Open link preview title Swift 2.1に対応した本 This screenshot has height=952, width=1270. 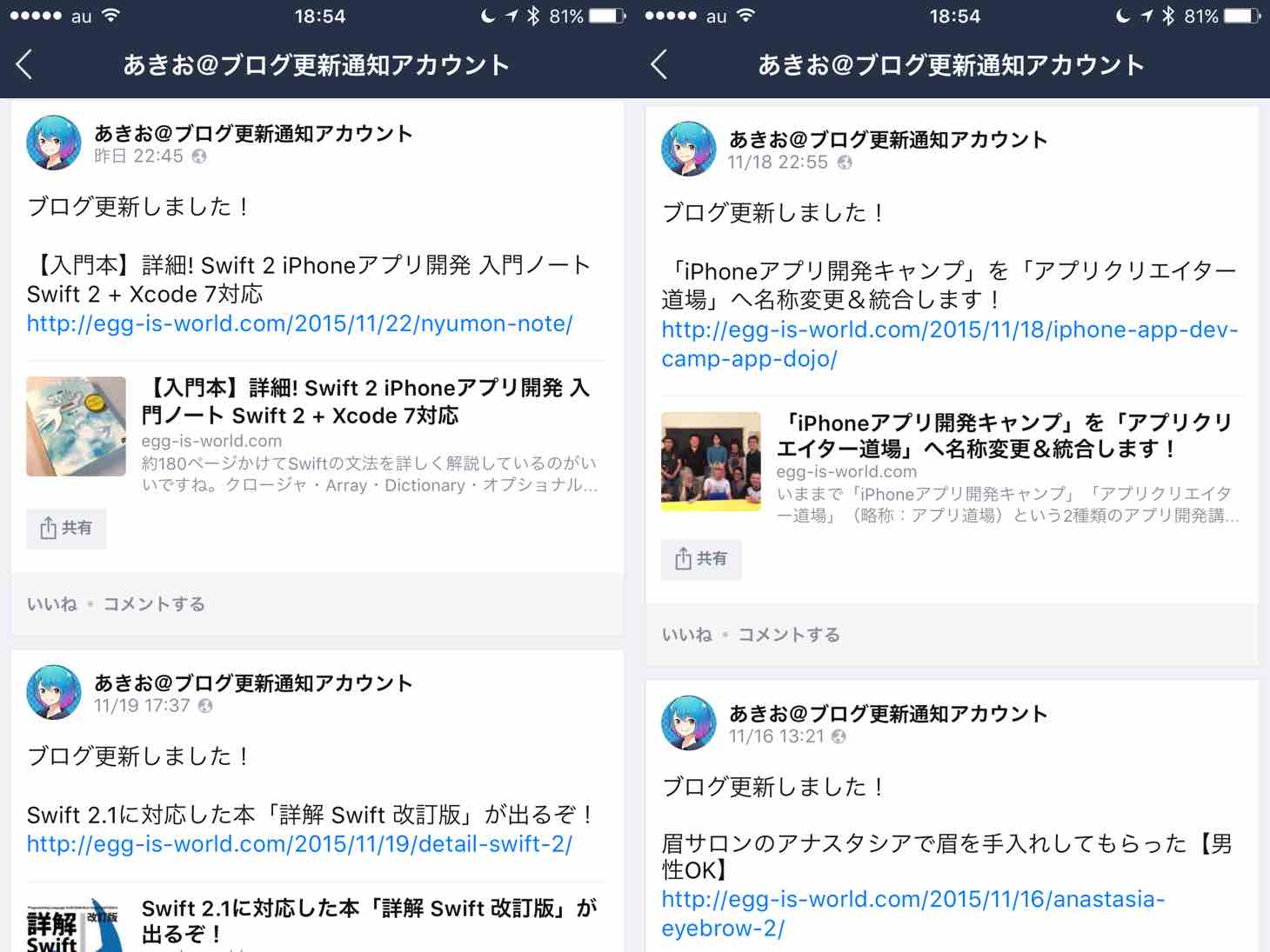369,922
